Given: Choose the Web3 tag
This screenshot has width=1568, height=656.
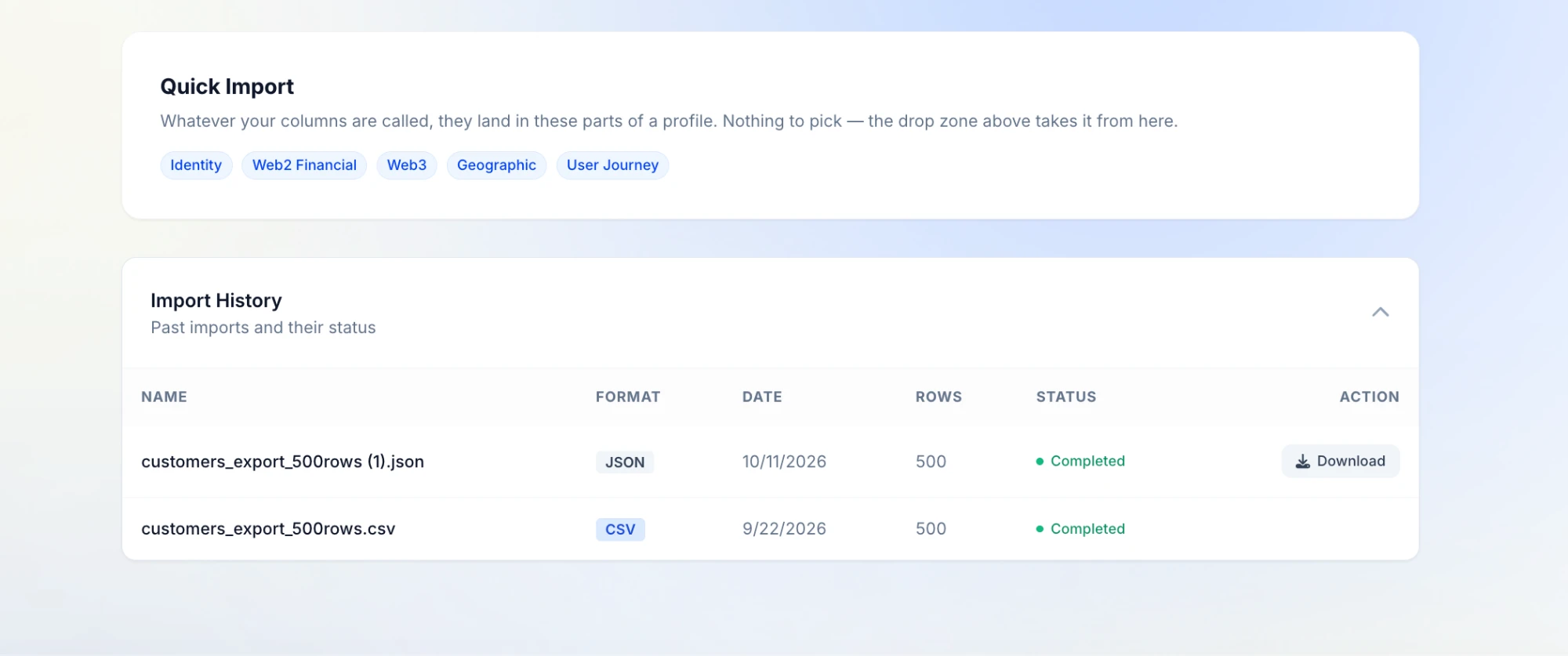Looking at the screenshot, I should (x=407, y=165).
